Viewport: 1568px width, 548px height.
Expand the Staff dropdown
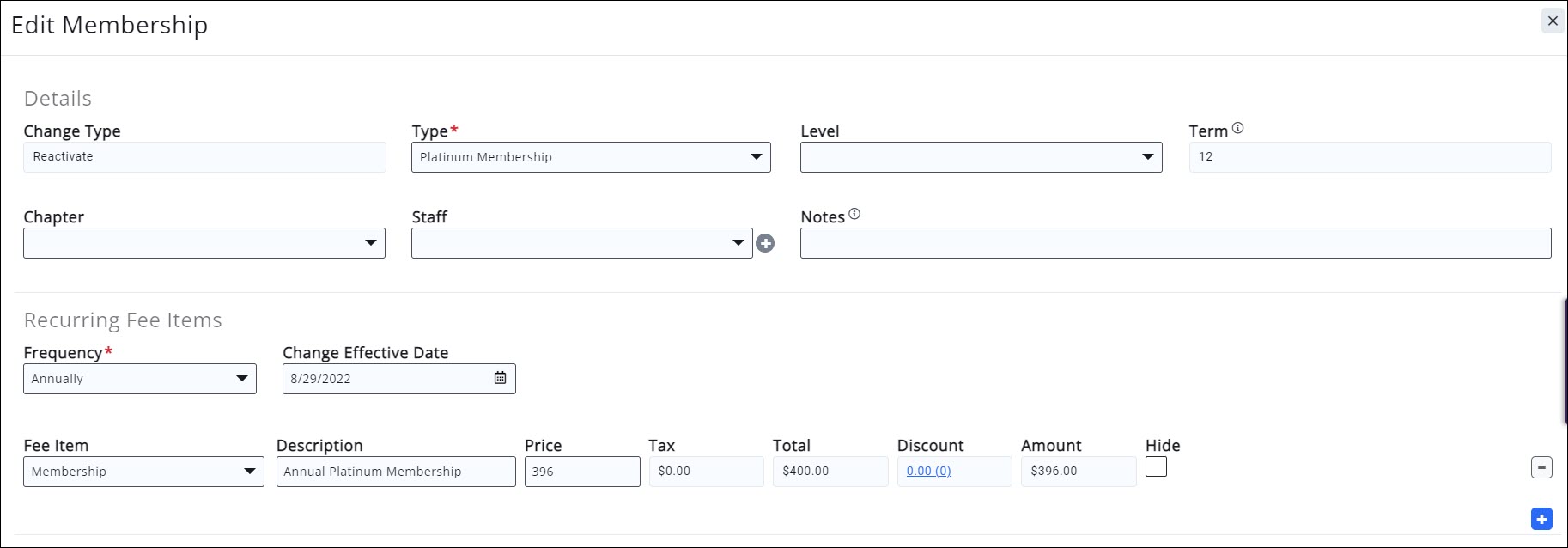pyautogui.click(x=581, y=243)
